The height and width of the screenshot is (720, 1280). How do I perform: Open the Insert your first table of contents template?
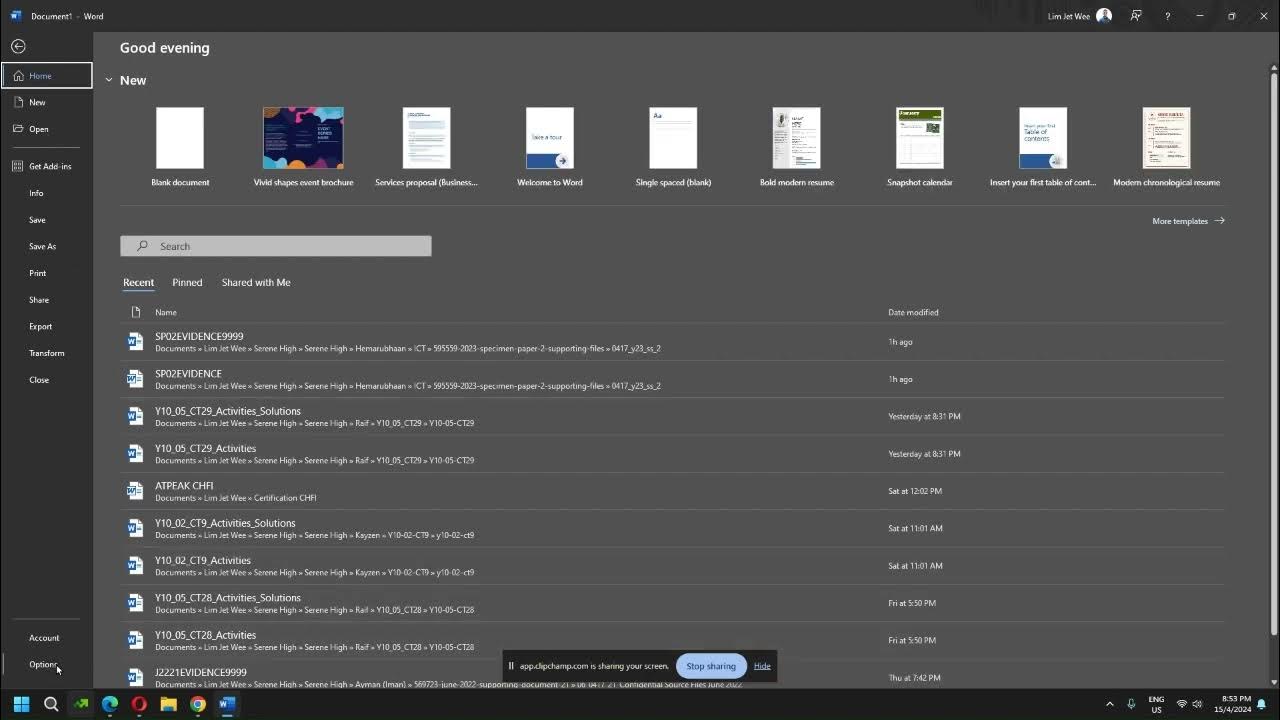pyautogui.click(x=1043, y=147)
